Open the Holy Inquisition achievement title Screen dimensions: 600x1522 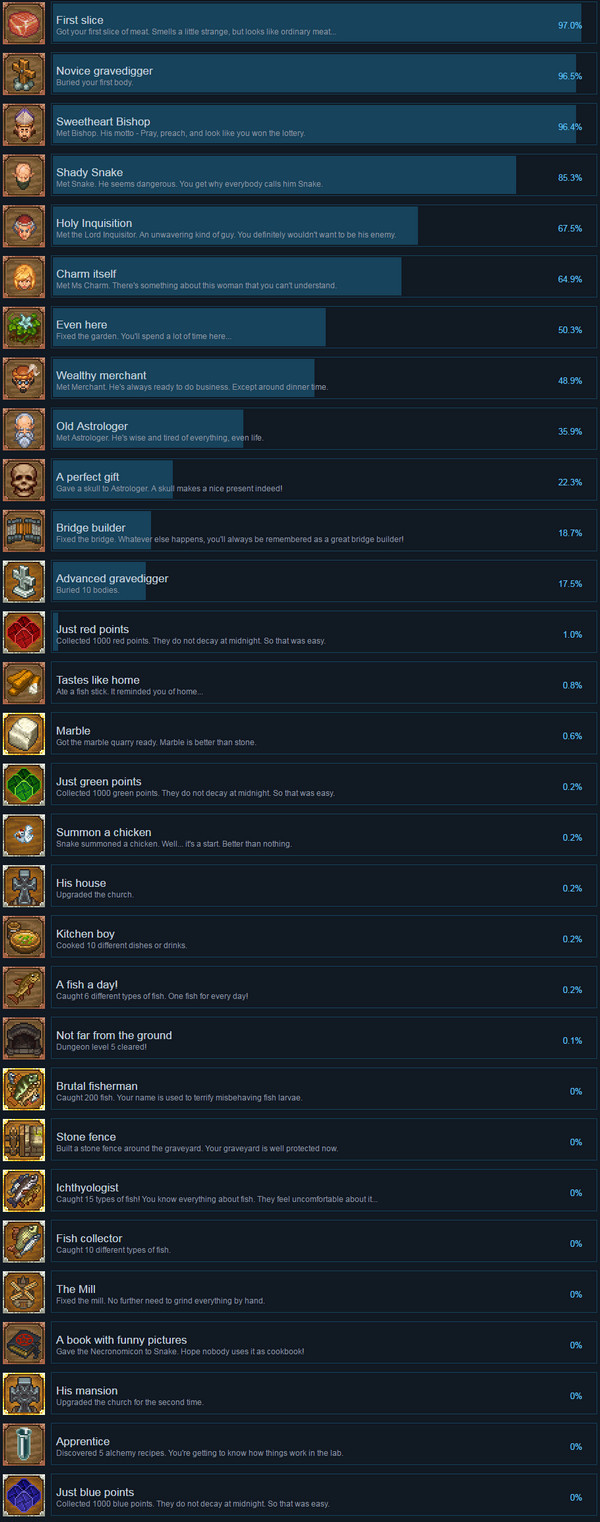tap(94, 223)
